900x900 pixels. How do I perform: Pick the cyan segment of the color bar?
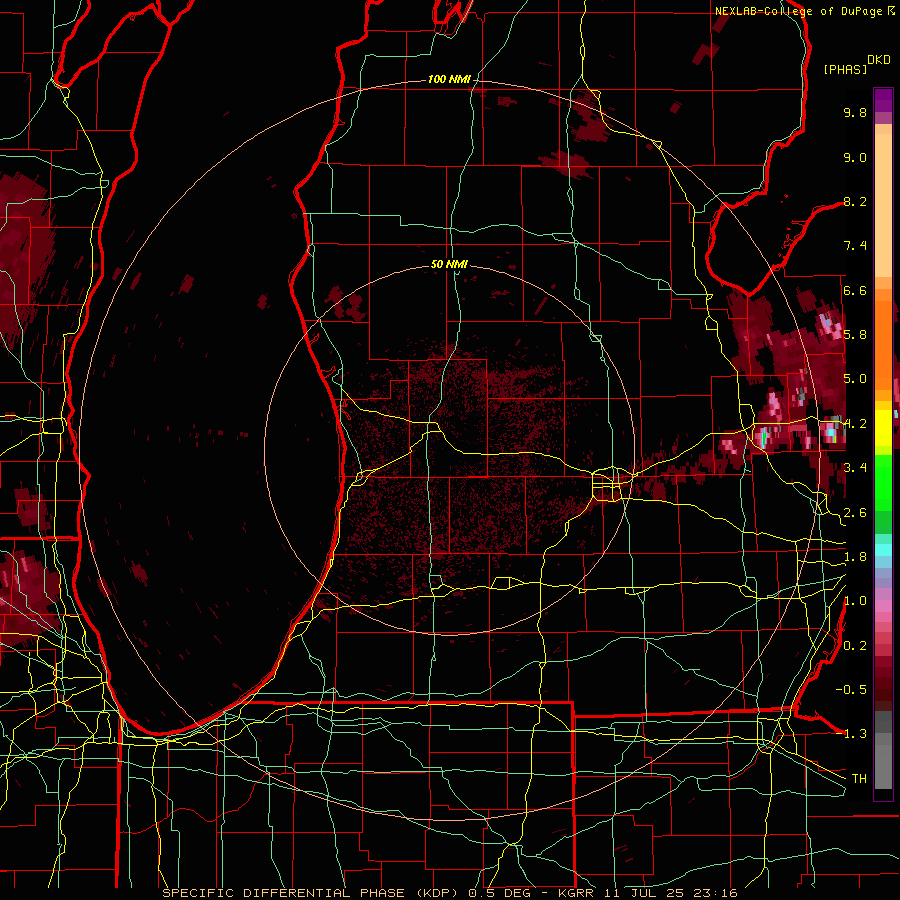(883, 550)
